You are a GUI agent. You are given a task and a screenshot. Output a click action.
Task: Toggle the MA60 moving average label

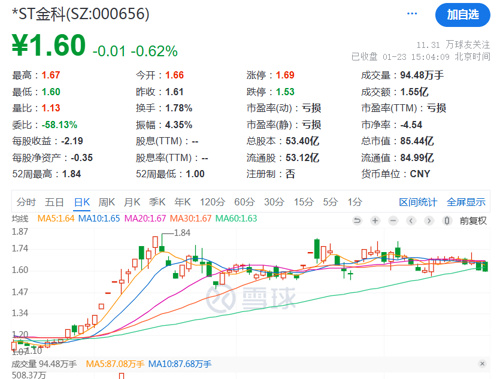pyautogui.click(x=236, y=219)
